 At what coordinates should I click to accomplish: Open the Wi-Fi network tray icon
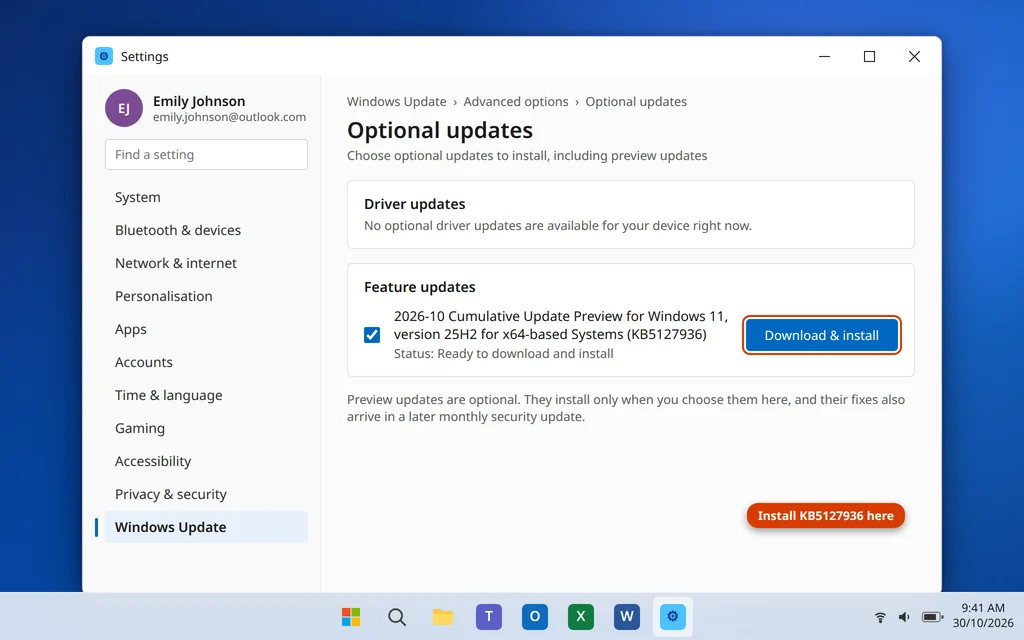click(x=880, y=616)
